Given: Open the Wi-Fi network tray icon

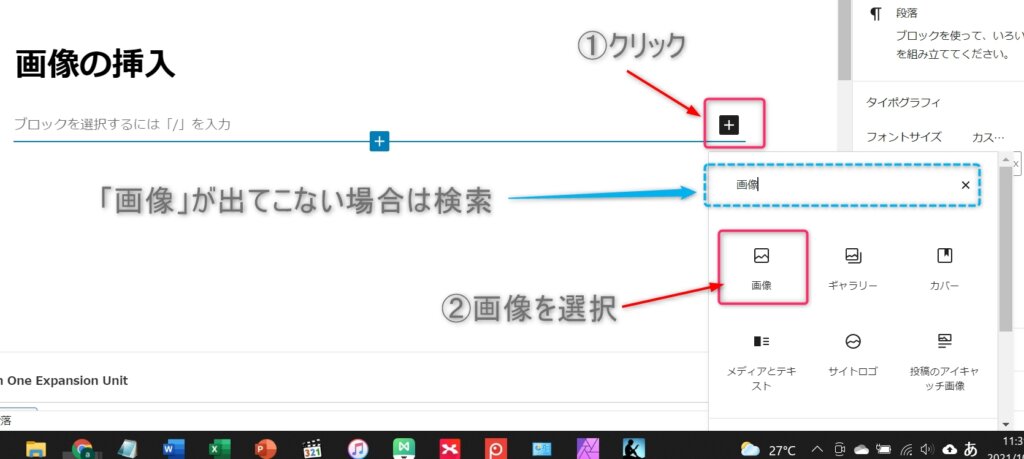Looking at the screenshot, I should click(905, 449).
